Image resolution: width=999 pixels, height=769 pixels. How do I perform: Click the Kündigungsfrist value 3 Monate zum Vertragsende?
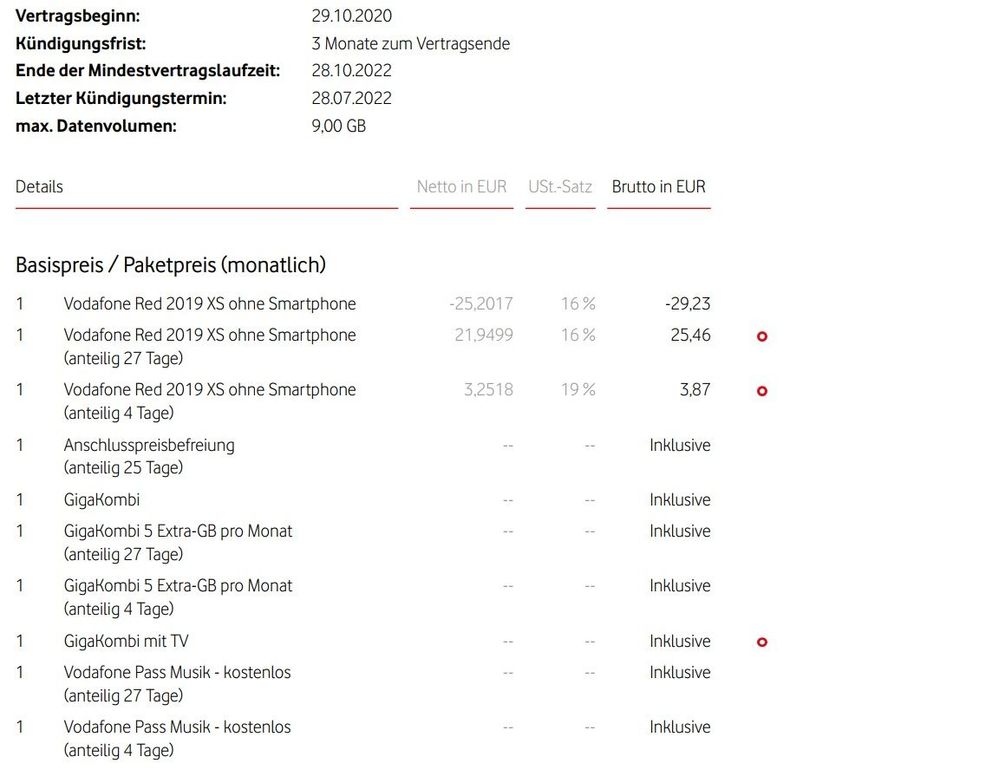pos(411,44)
